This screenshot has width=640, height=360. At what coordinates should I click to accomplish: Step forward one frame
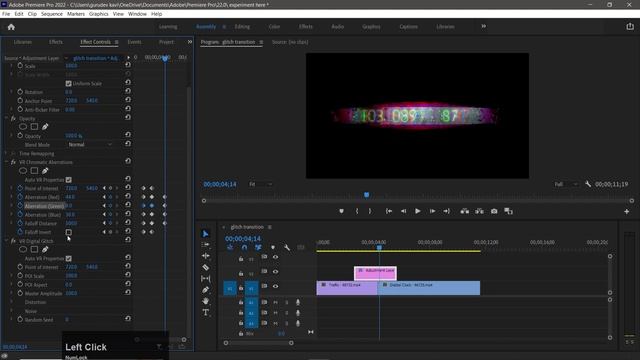(432, 211)
